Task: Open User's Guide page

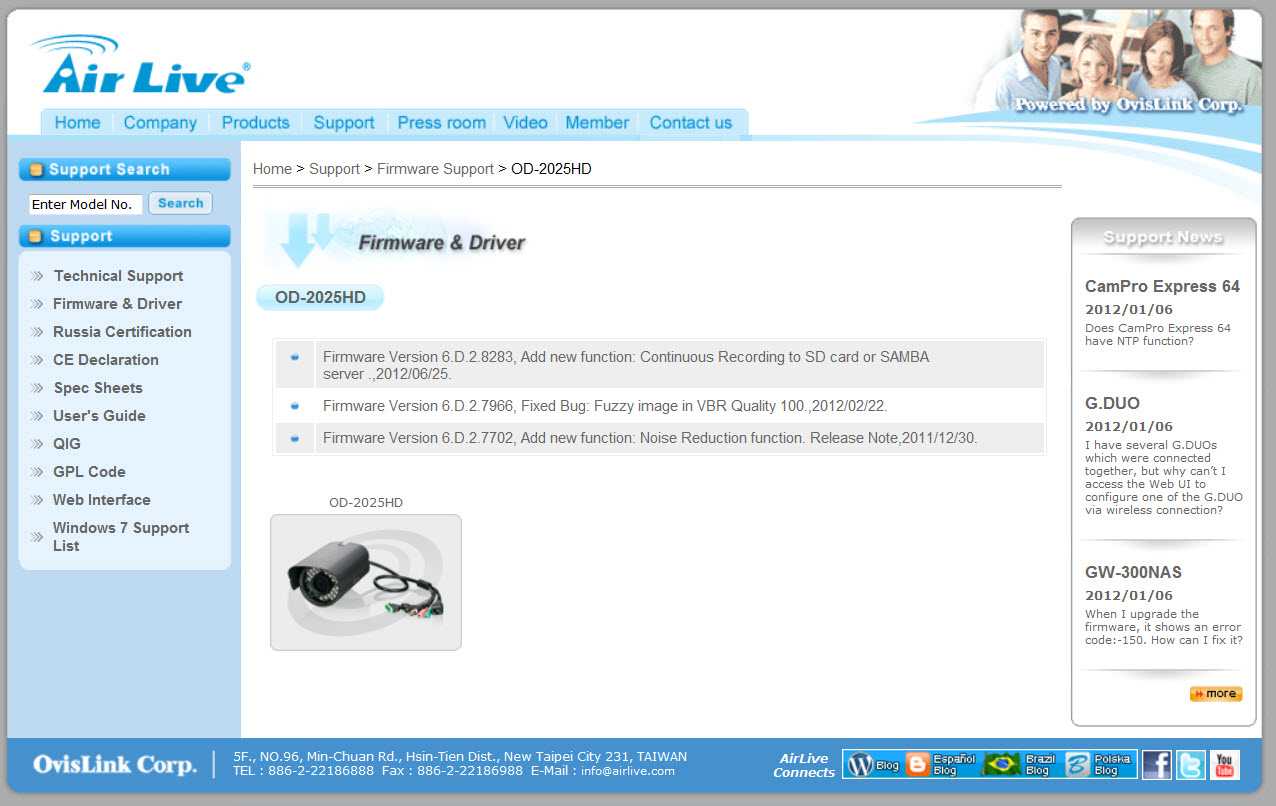Action: click(99, 416)
